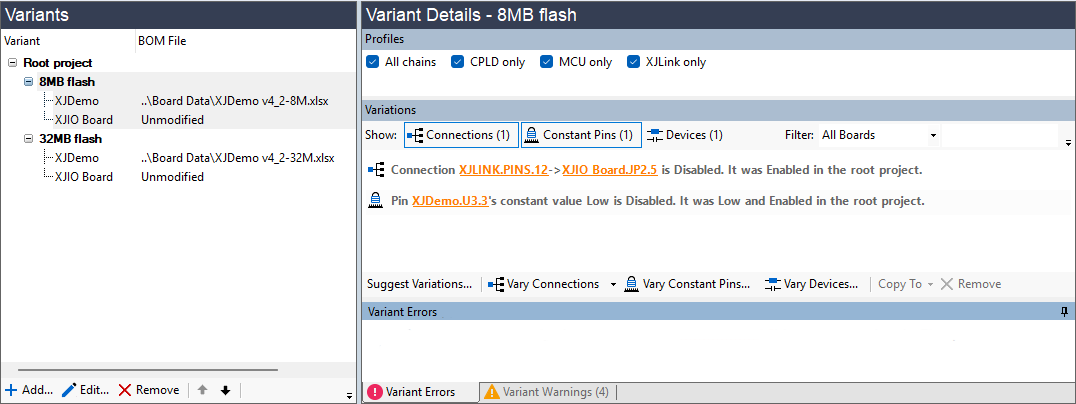Uncheck the All chains profile checkbox
The width and height of the screenshot is (1076, 404).
pos(374,62)
